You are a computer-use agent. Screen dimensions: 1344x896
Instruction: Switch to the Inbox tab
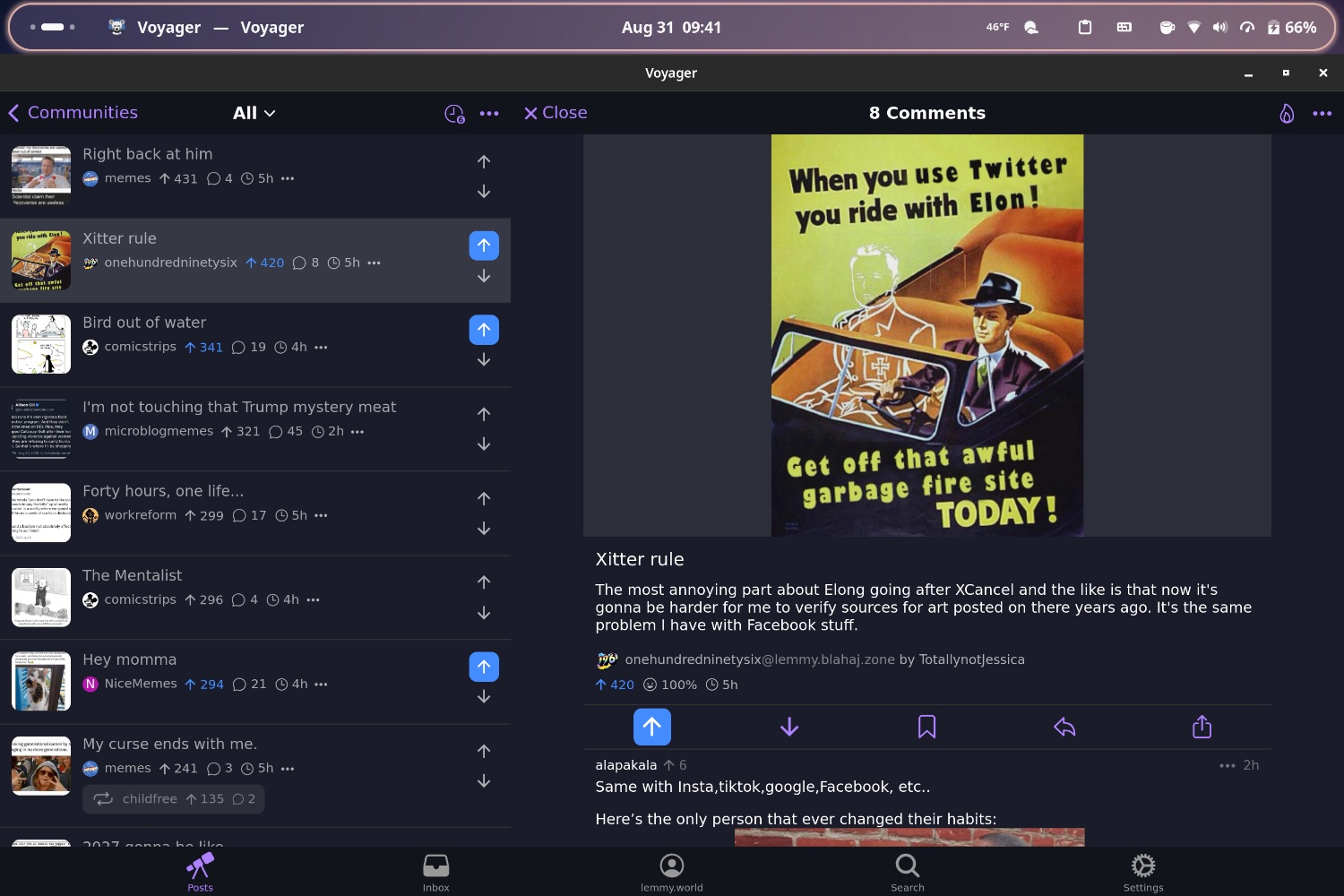tap(436, 872)
